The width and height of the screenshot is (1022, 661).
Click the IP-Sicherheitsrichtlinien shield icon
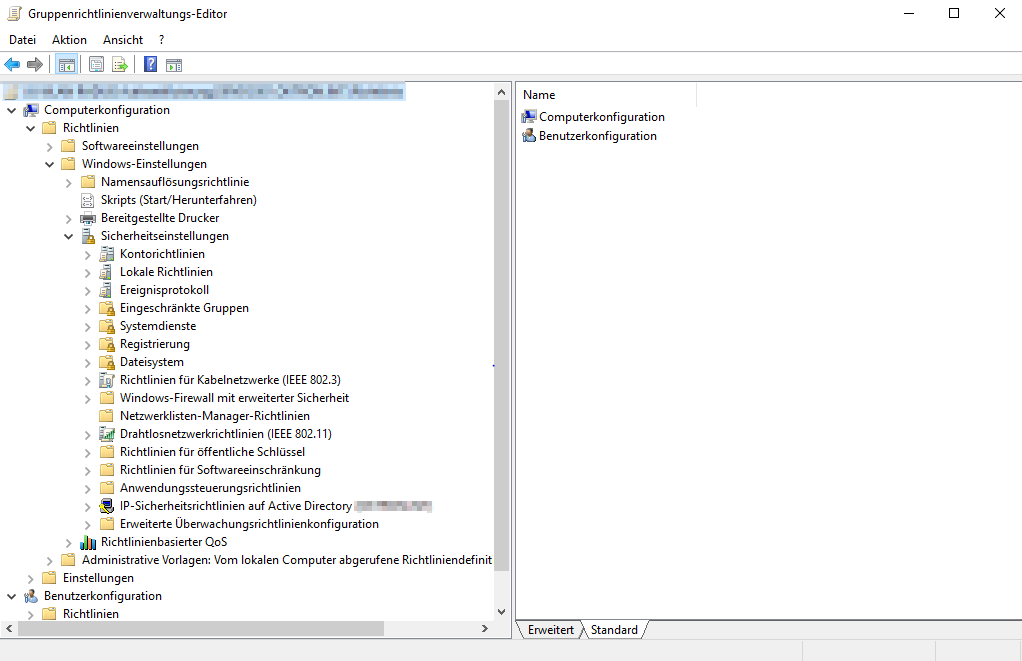tap(107, 506)
